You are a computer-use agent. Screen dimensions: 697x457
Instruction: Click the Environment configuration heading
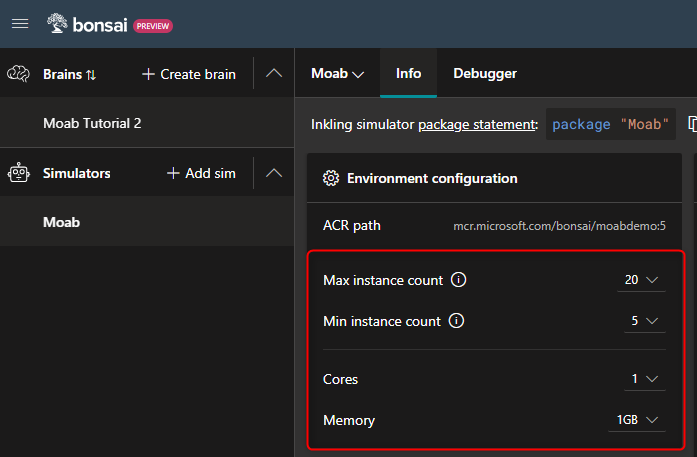[x=432, y=179]
